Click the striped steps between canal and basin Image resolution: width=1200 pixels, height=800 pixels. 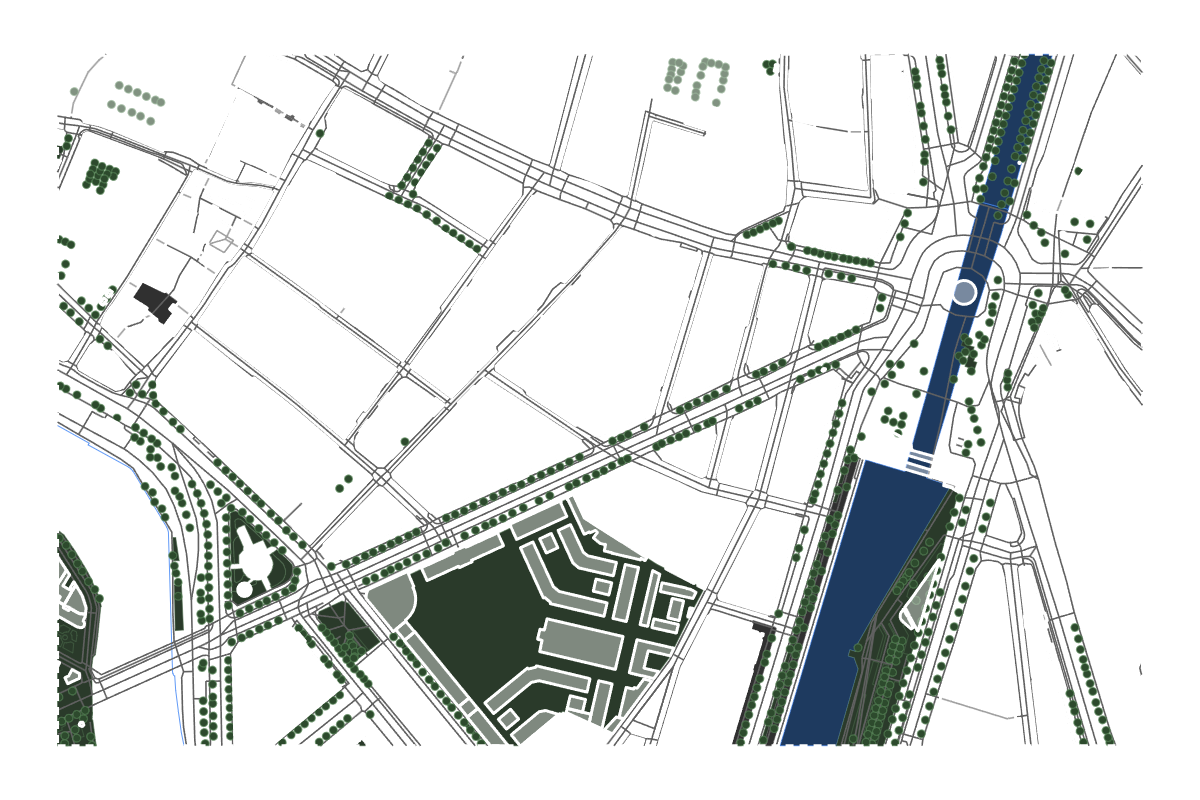pos(920,462)
